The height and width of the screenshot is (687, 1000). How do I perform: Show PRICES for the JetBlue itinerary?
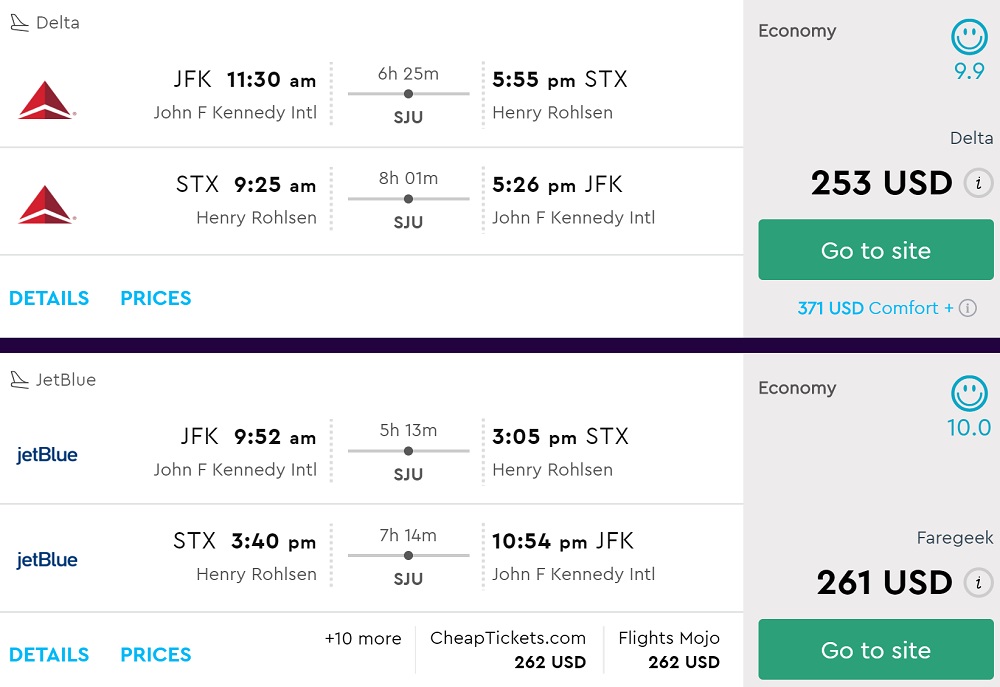pyautogui.click(x=155, y=655)
